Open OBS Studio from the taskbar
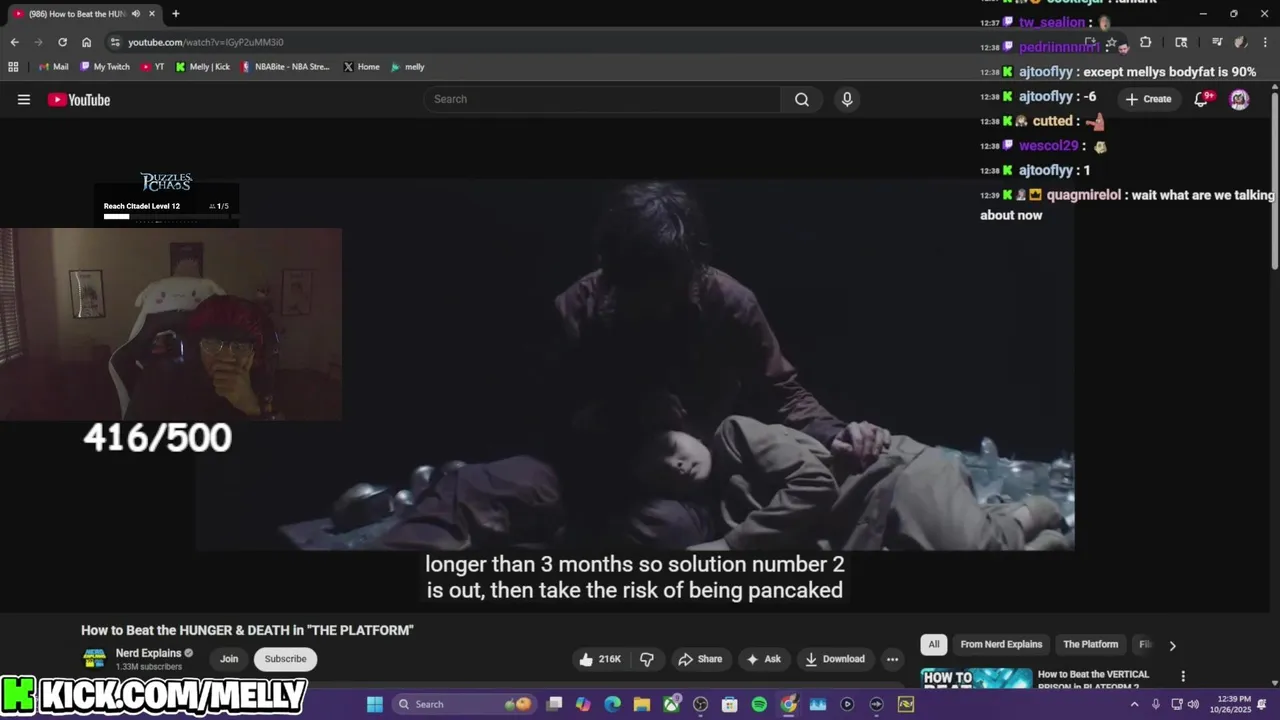The image size is (1280, 720). point(700,704)
